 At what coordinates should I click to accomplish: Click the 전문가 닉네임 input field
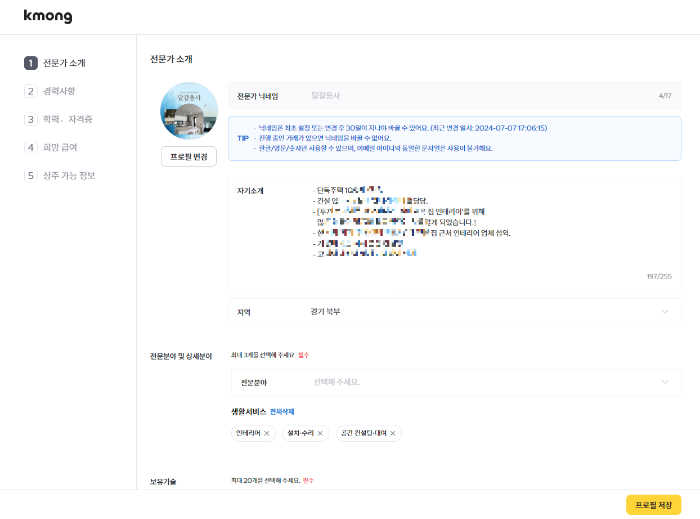click(x=454, y=95)
